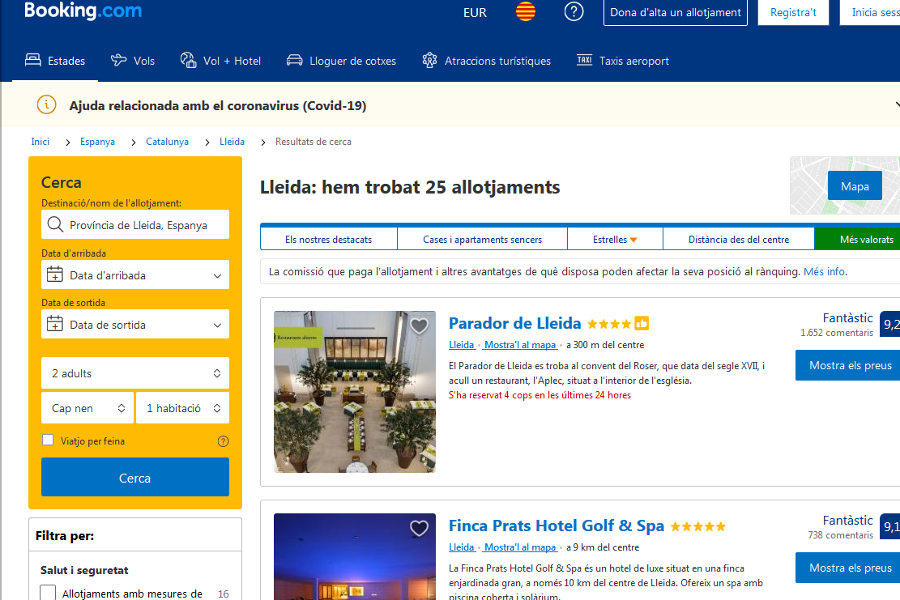This screenshot has width=900, height=600.
Task: Click the 9,1 score badge for Finca Prats
Action: pos(890,527)
